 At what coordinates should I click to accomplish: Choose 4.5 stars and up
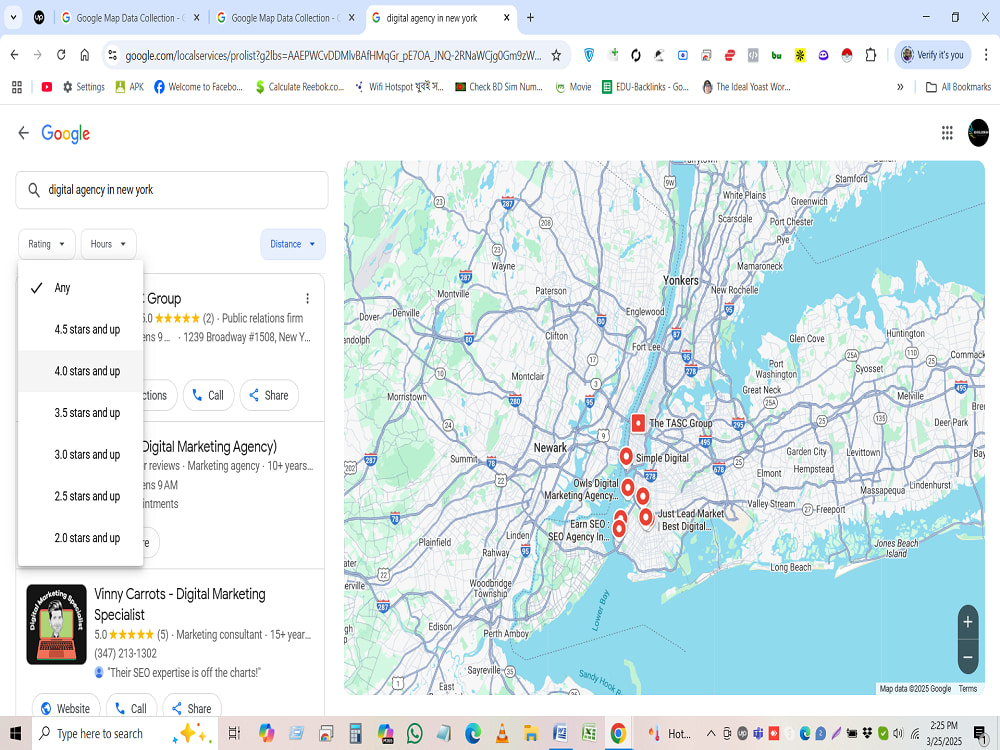pos(81,329)
